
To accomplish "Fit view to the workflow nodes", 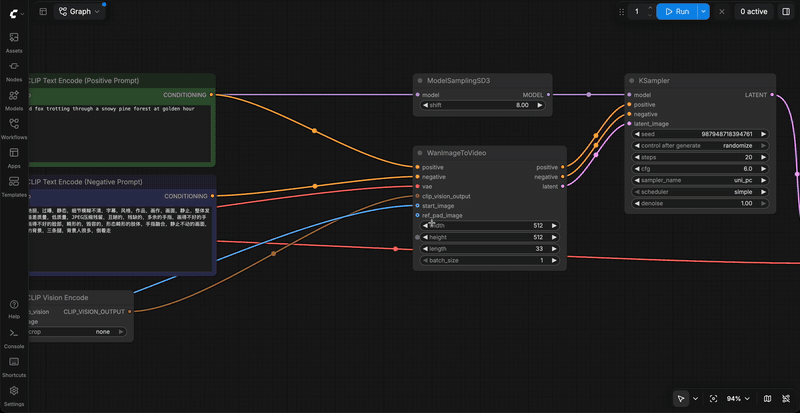I will (713, 398).
